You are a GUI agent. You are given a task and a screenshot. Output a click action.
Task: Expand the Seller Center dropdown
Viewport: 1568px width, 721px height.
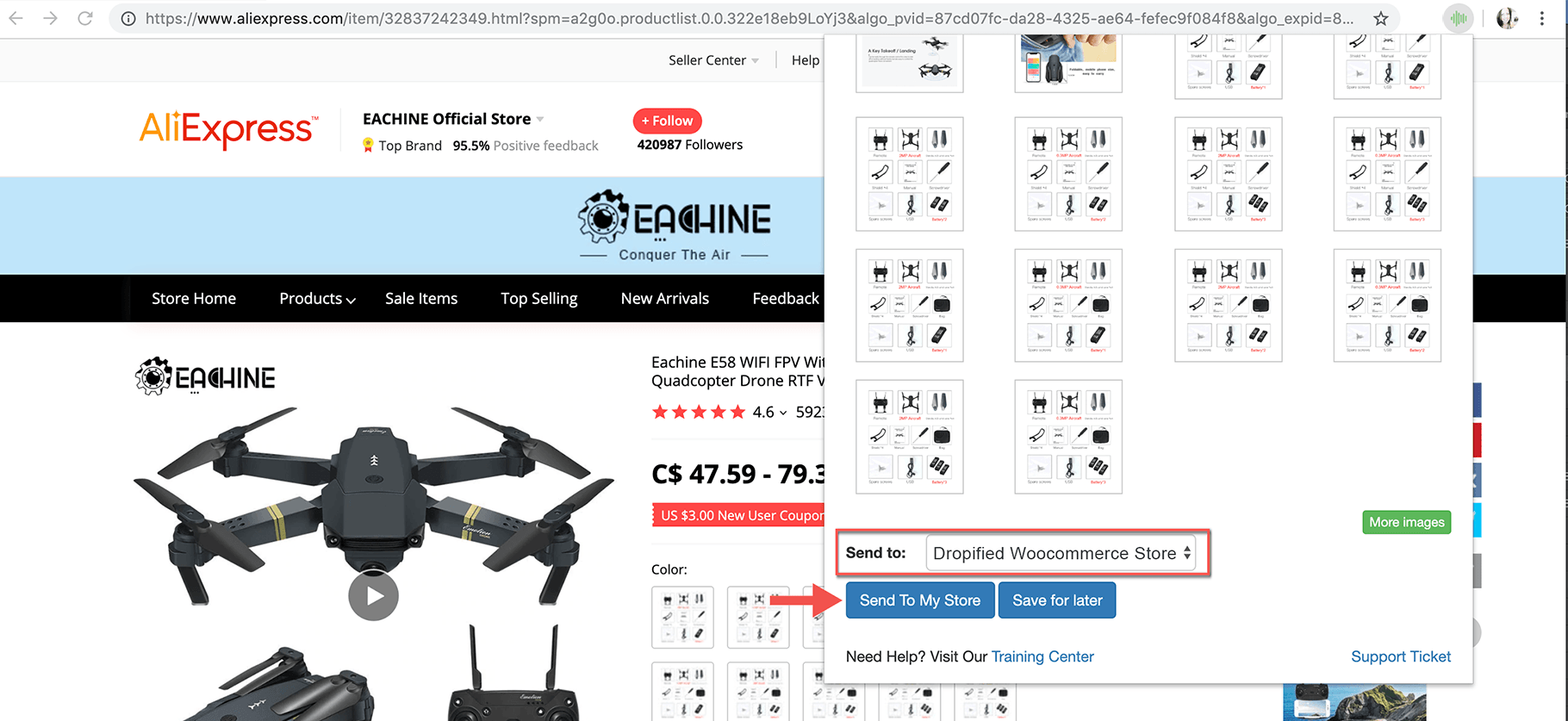pos(755,60)
